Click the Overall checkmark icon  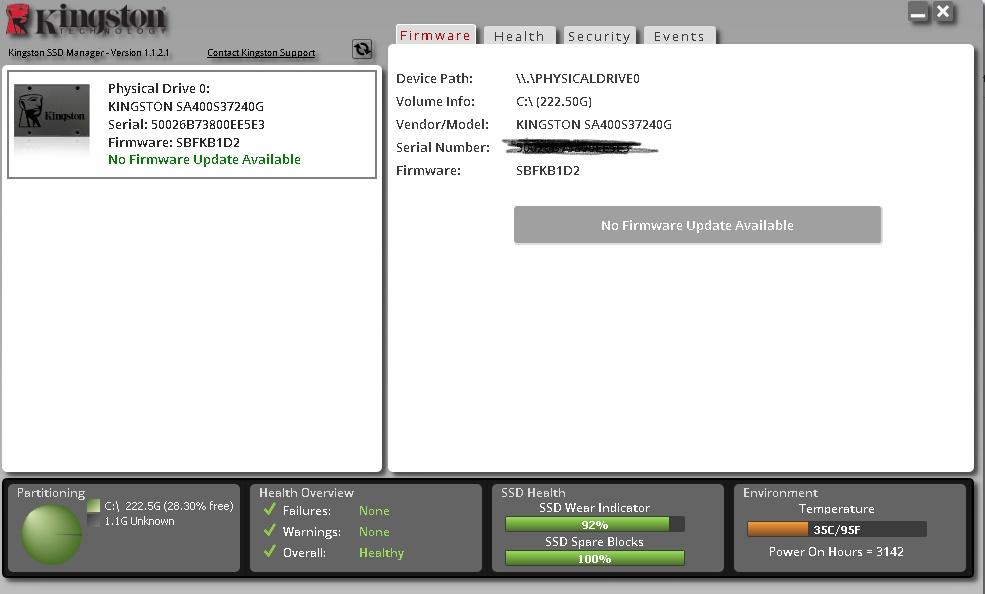(269, 551)
